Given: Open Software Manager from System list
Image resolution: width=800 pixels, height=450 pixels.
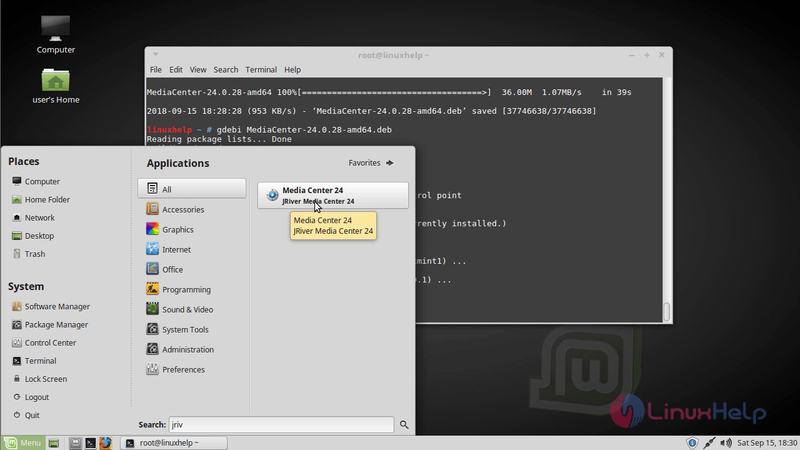Looking at the screenshot, I should pos(57,307).
